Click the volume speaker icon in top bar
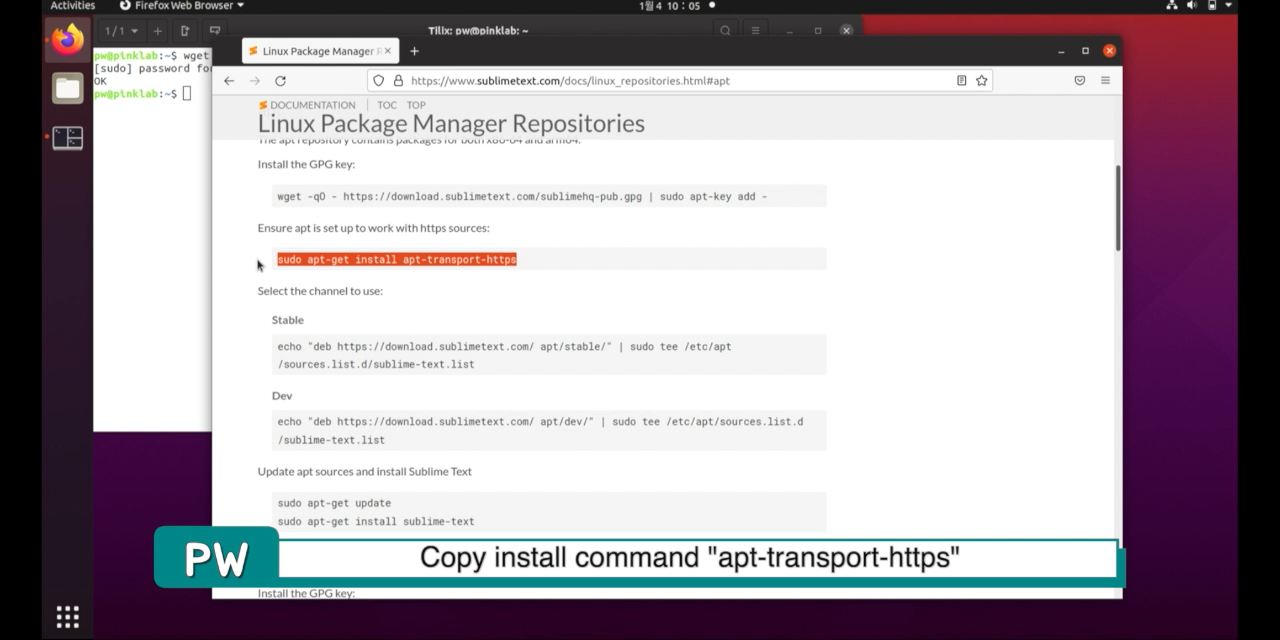The height and width of the screenshot is (640, 1280). point(1192,6)
